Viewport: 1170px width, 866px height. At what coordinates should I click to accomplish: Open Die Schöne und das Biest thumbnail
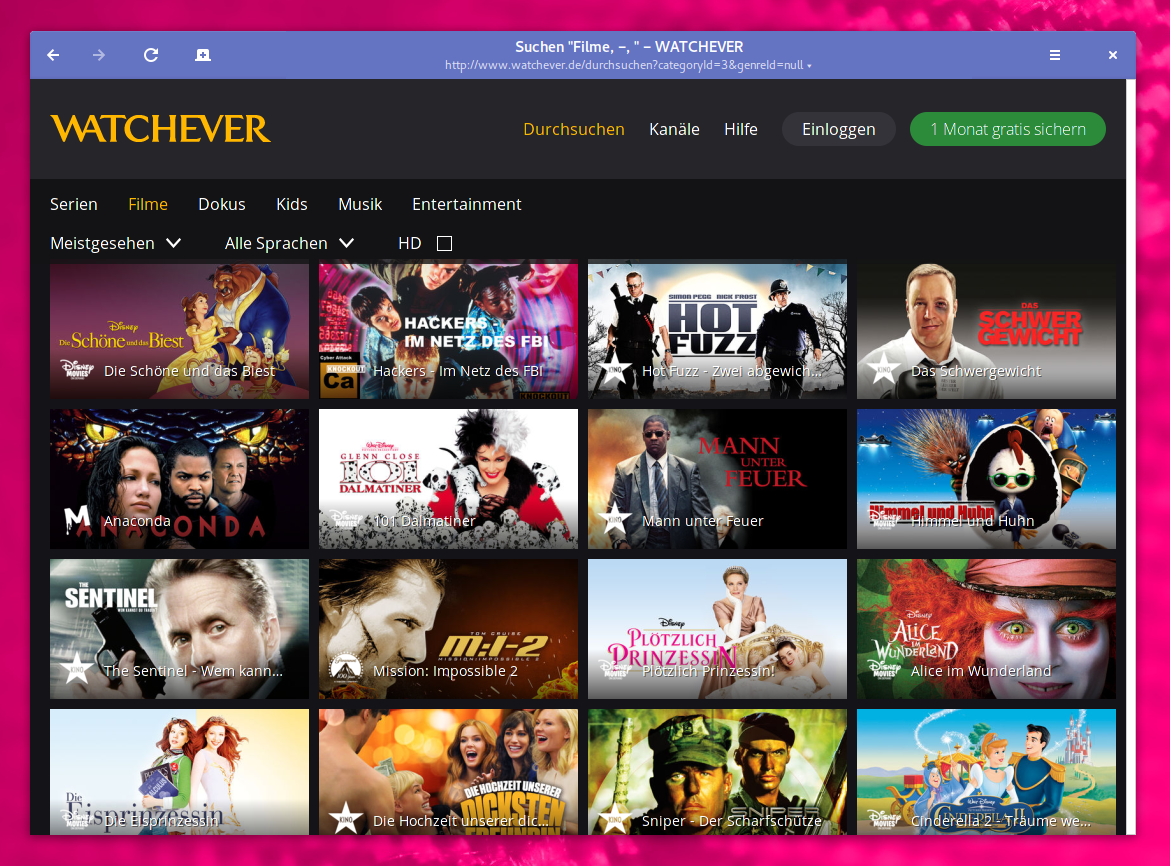179,329
